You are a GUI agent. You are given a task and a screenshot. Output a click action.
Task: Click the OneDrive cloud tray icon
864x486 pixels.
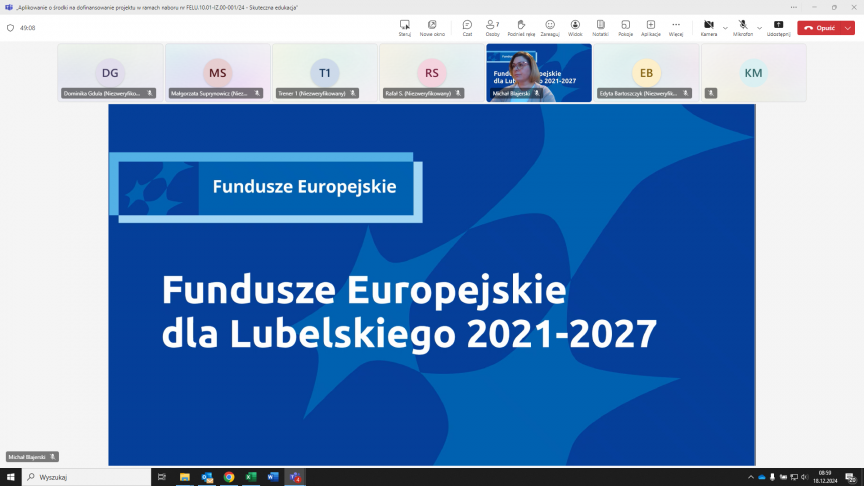click(x=762, y=477)
